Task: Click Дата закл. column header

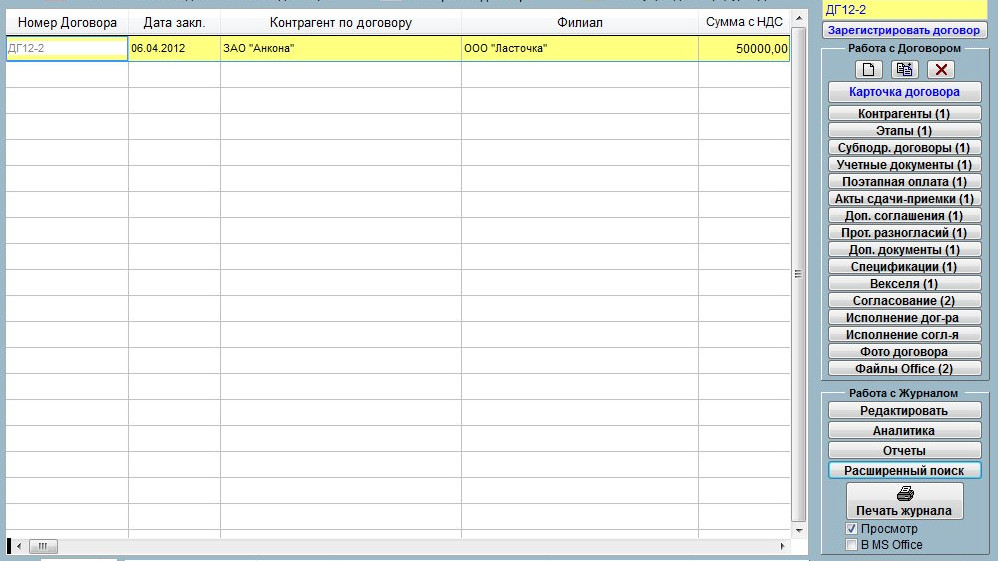Action: pos(174,22)
